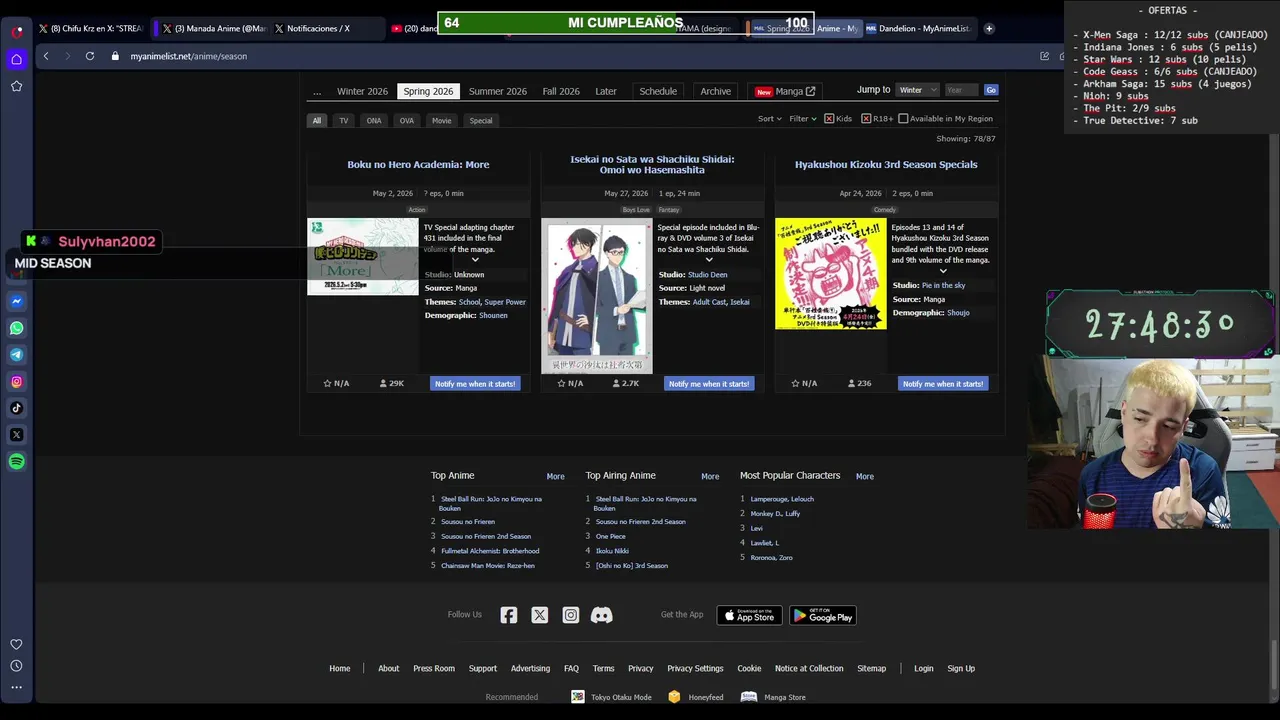The width and height of the screenshot is (1280, 720).
Task: Expand Isekai no Sata synopsis arrow
Action: click(709, 259)
